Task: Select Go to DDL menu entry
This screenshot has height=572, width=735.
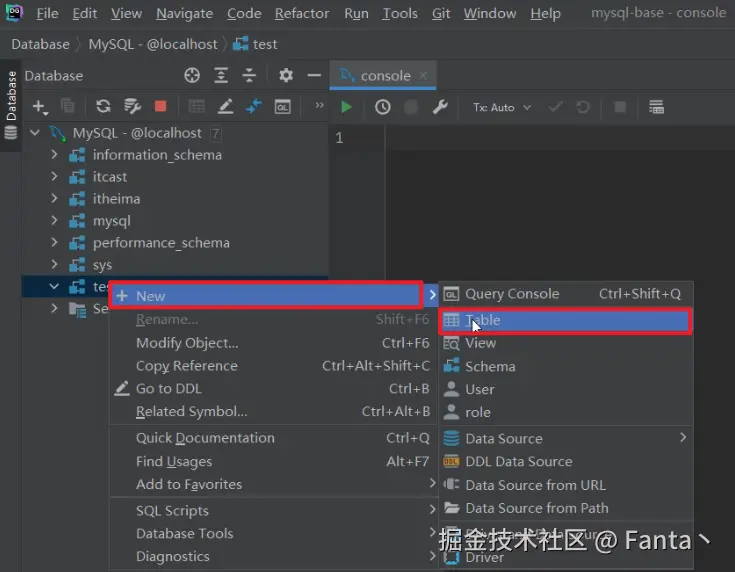Action: pos(273,389)
